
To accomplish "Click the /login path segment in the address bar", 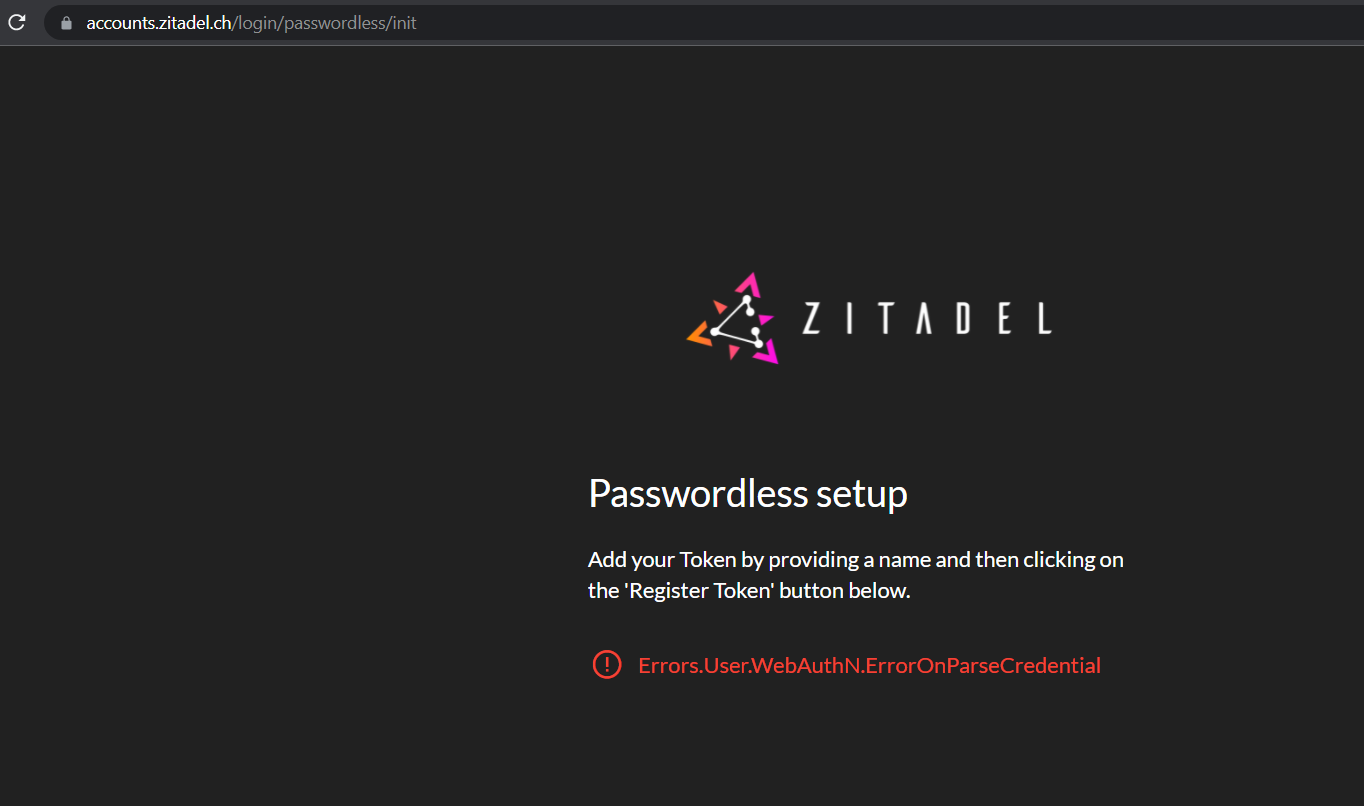I will point(254,22).
